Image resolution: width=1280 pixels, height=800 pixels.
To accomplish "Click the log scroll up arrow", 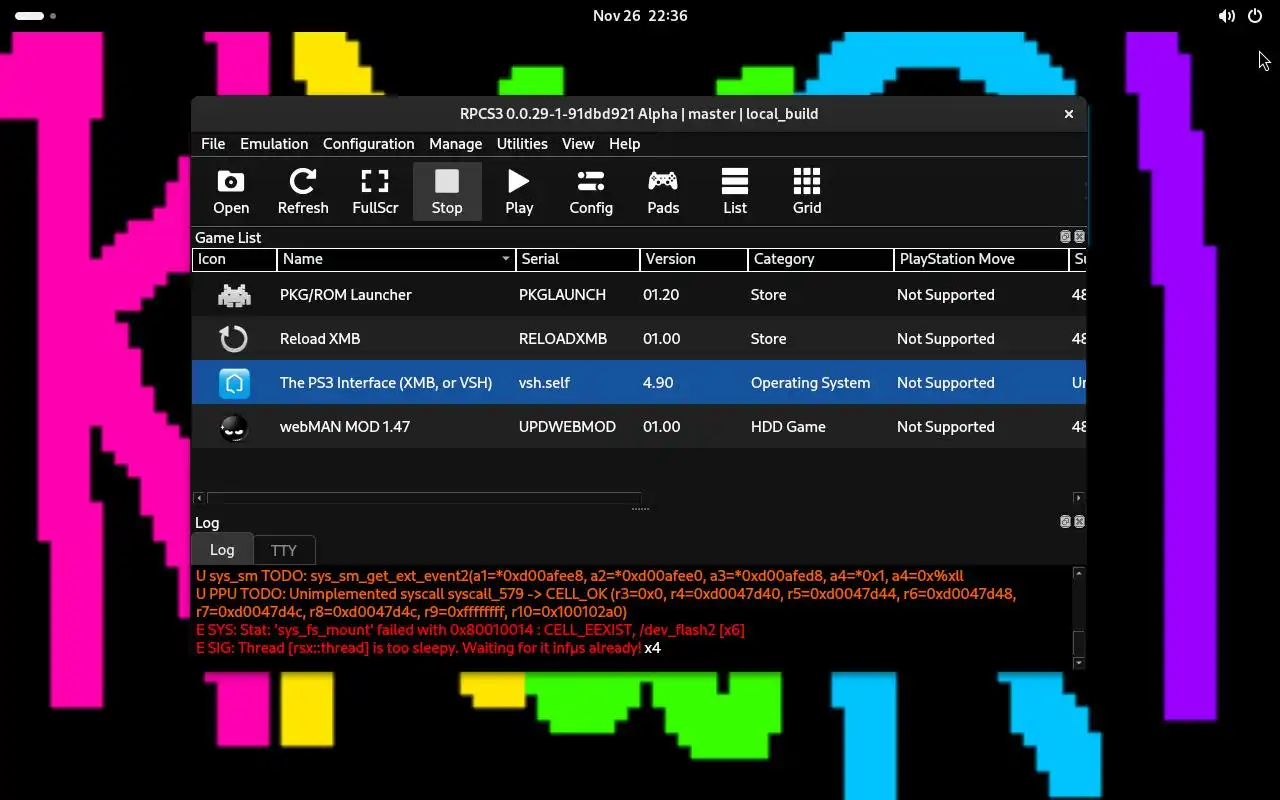I will coord(1078,573).
